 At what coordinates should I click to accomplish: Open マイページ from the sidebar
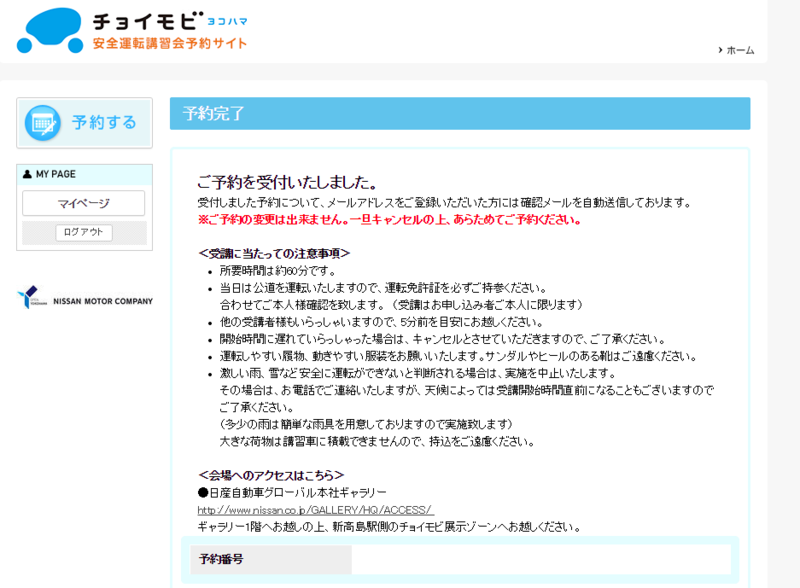click(84, 203)
